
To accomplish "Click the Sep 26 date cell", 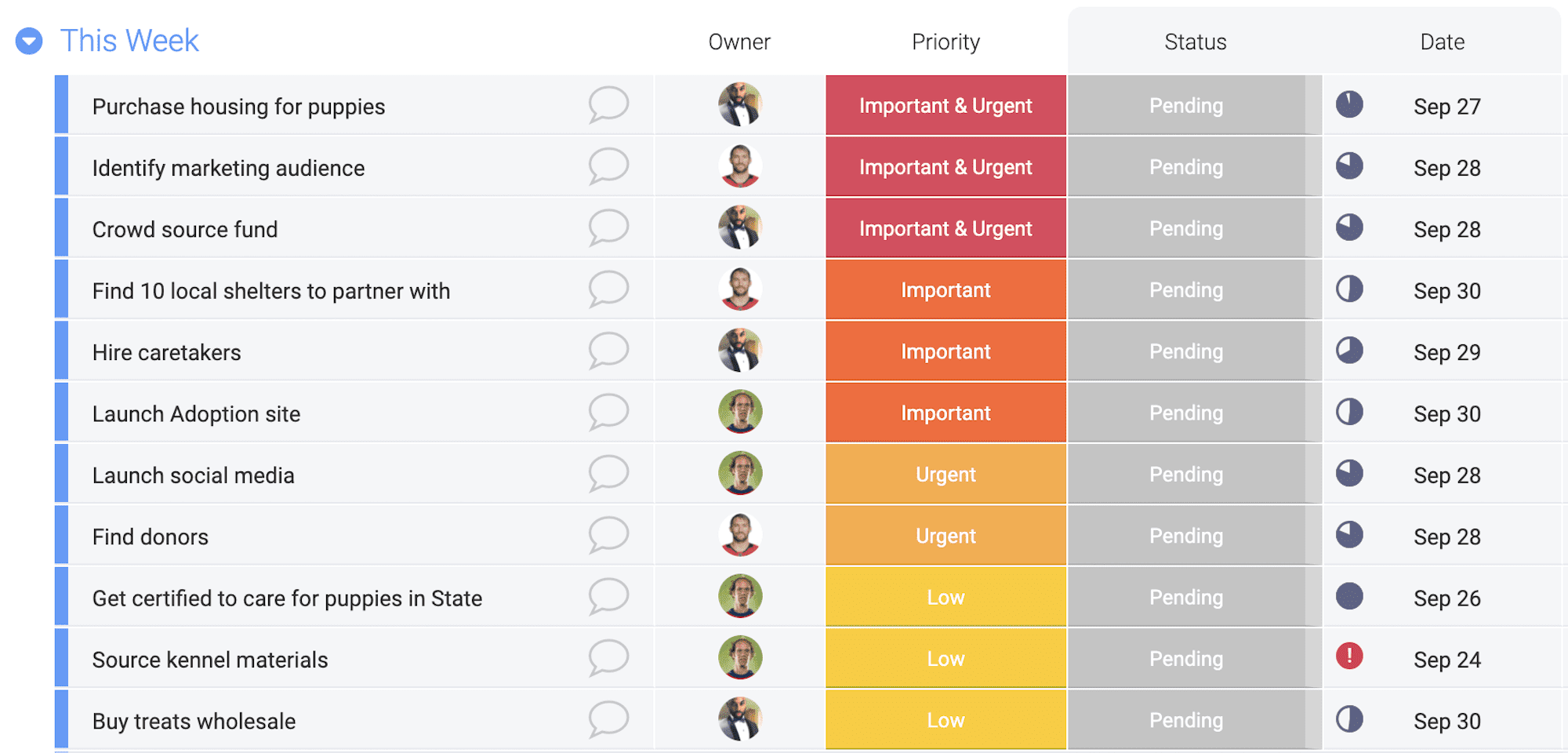I will tap(1447, 598).
